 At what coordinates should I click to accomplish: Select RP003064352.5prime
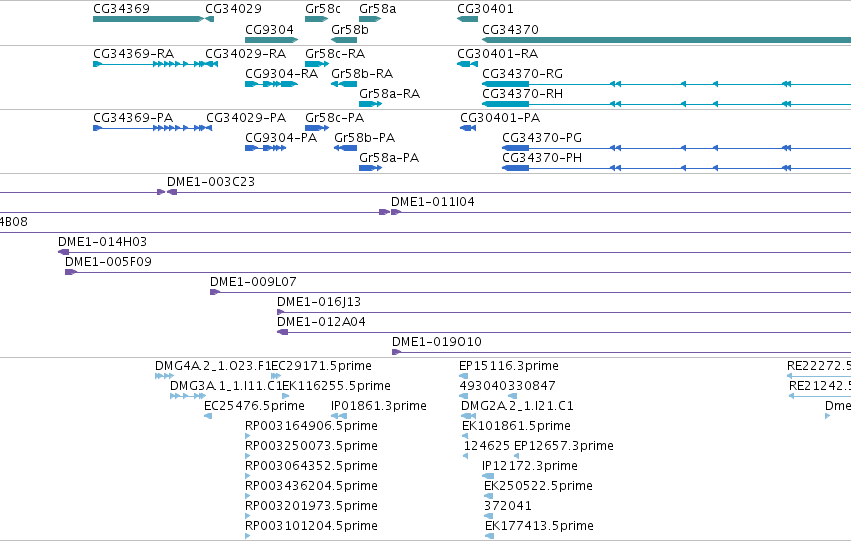click(247, 476)
